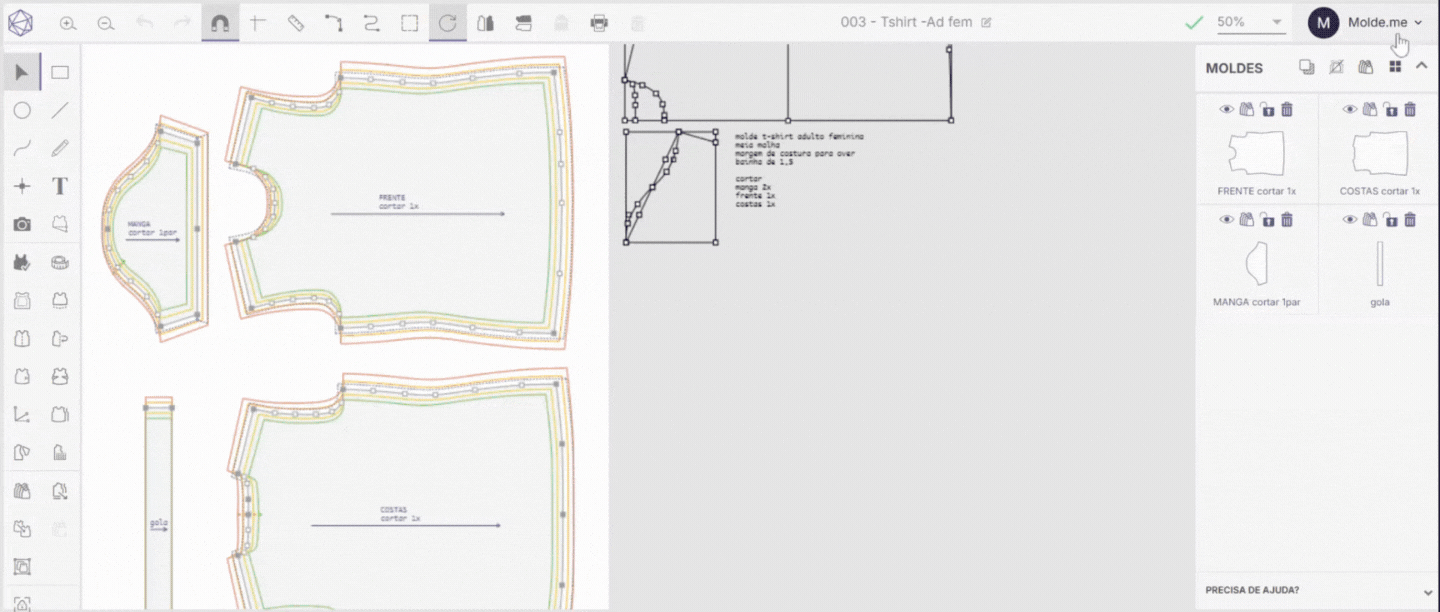Collapse the MOLDES panel
The width and height of the screenshot is (1440, 612).
1422,67
